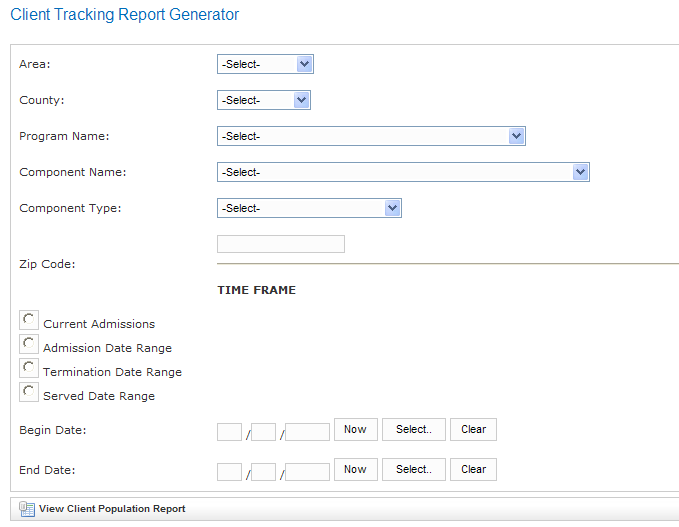679x527 pixels.
Task: Expand the Program Name dropdown
Action: pyautogui.click(x=371, y=136)
